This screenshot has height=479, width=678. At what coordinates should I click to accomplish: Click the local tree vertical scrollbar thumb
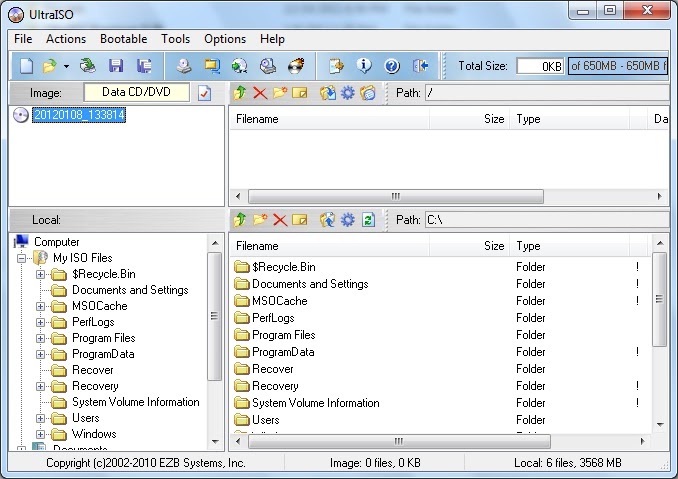click(214, 316)
